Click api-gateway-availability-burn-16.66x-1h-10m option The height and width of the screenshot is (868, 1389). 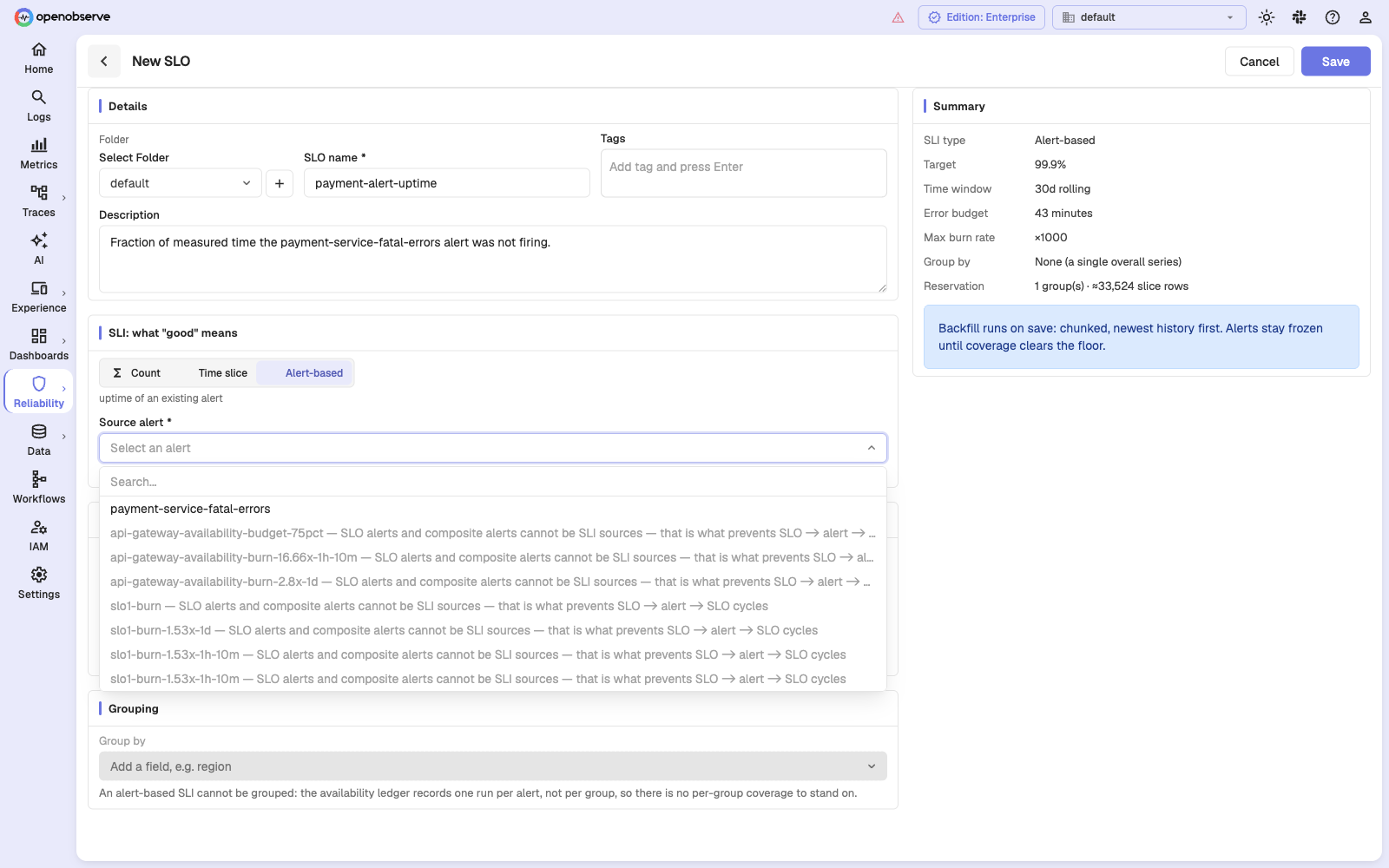pyautogui.click(x=493, y=557)
